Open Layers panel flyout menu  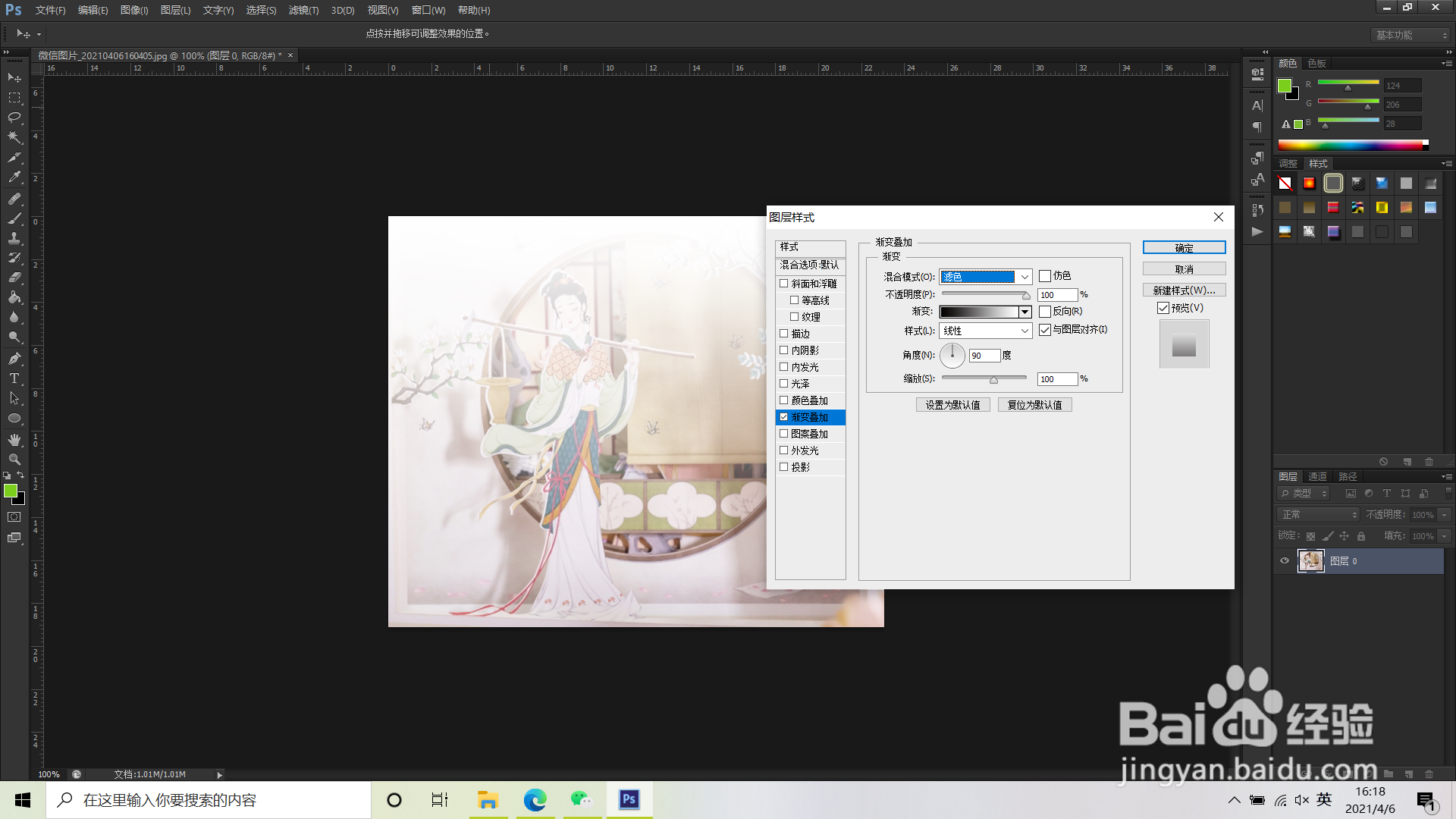[1446, 477]
